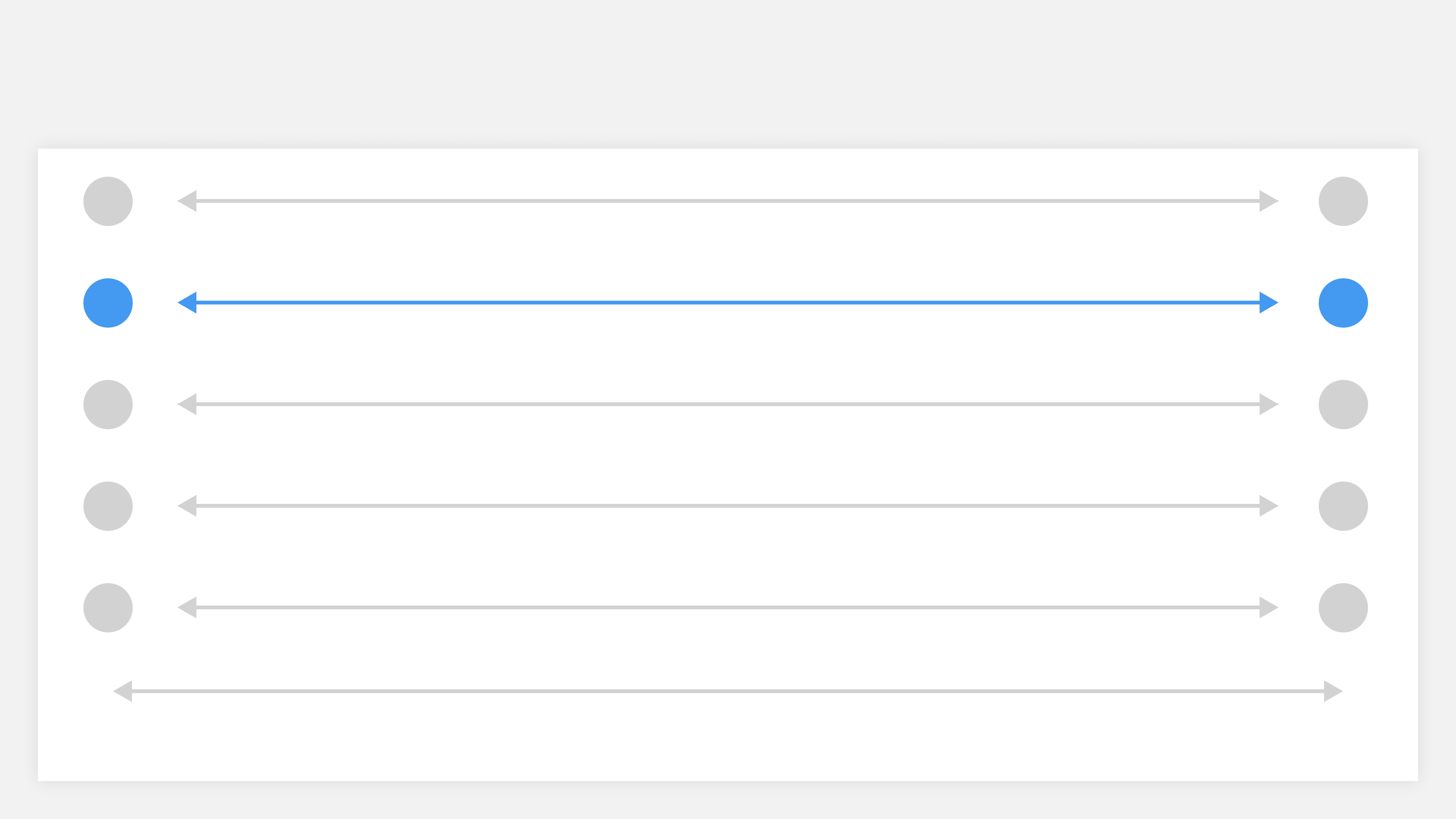Select fifth row left gray circle
1456x819 pixels.
(x=108, y=607)
